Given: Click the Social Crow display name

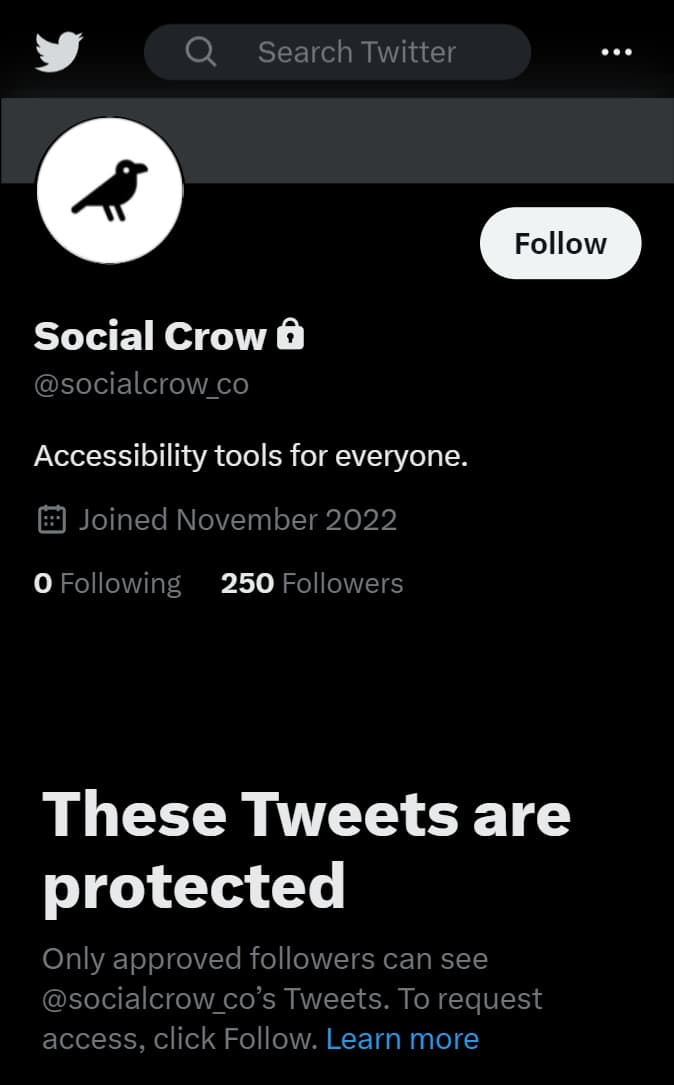Looking at the screenshot, I should pyautogui.click(x=150, y=335).
